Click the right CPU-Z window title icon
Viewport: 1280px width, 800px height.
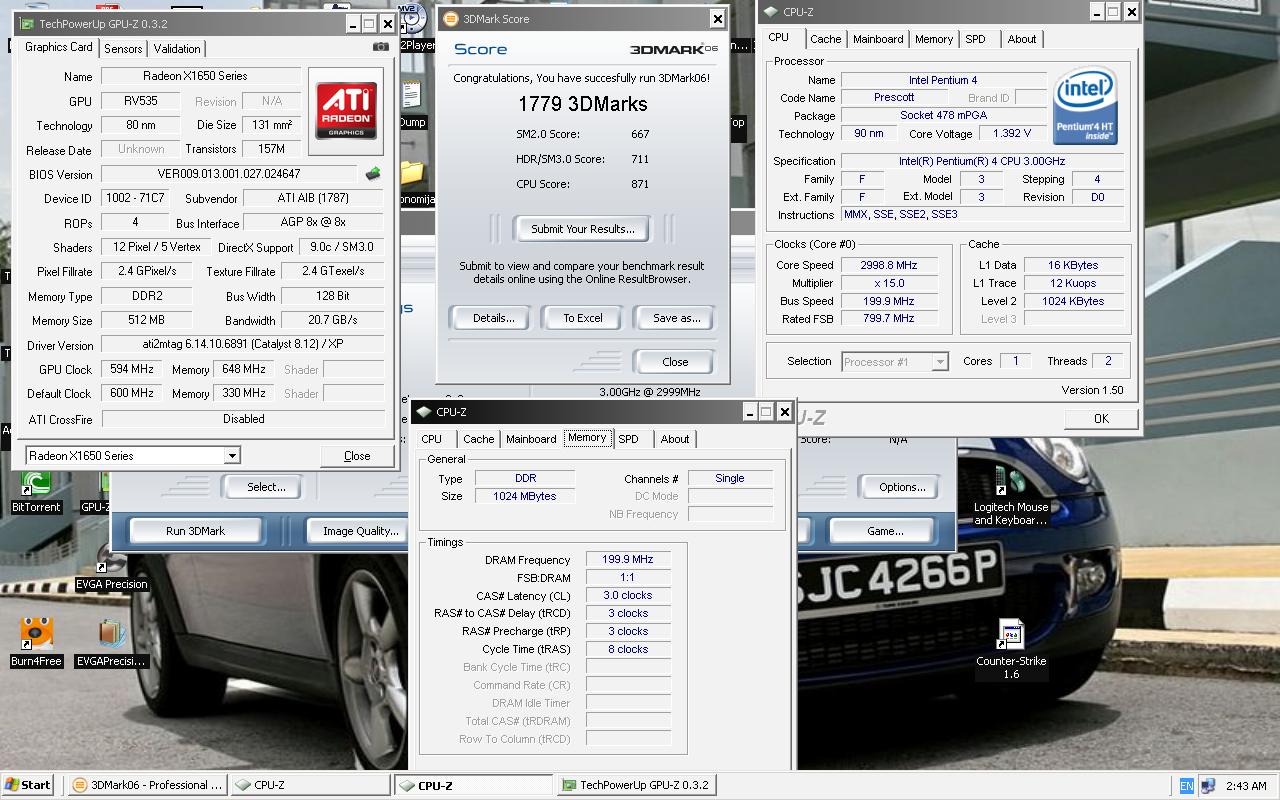point(770,12)
